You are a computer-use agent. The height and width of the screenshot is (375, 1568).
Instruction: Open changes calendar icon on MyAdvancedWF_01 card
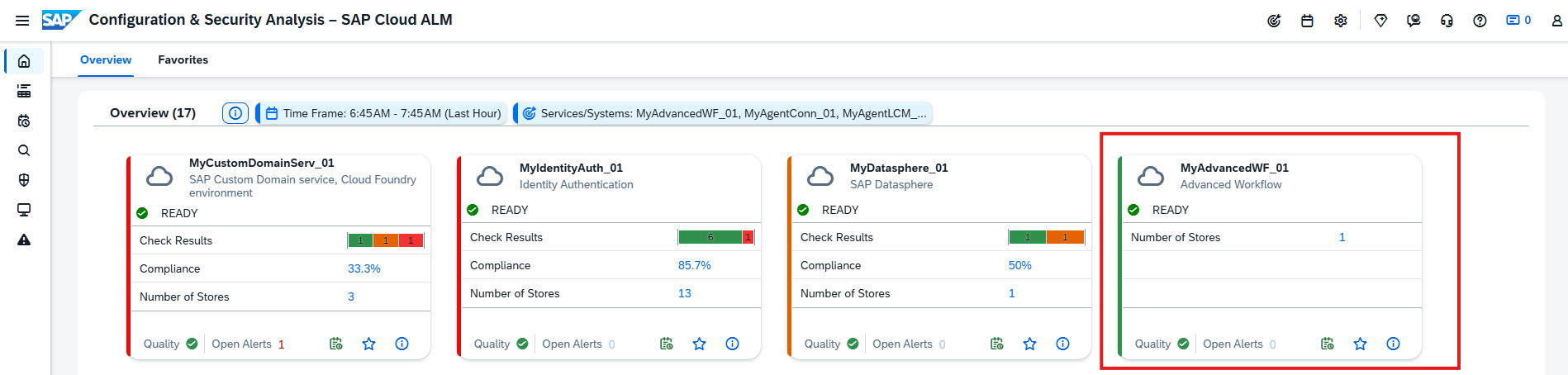click(1327, 344)
